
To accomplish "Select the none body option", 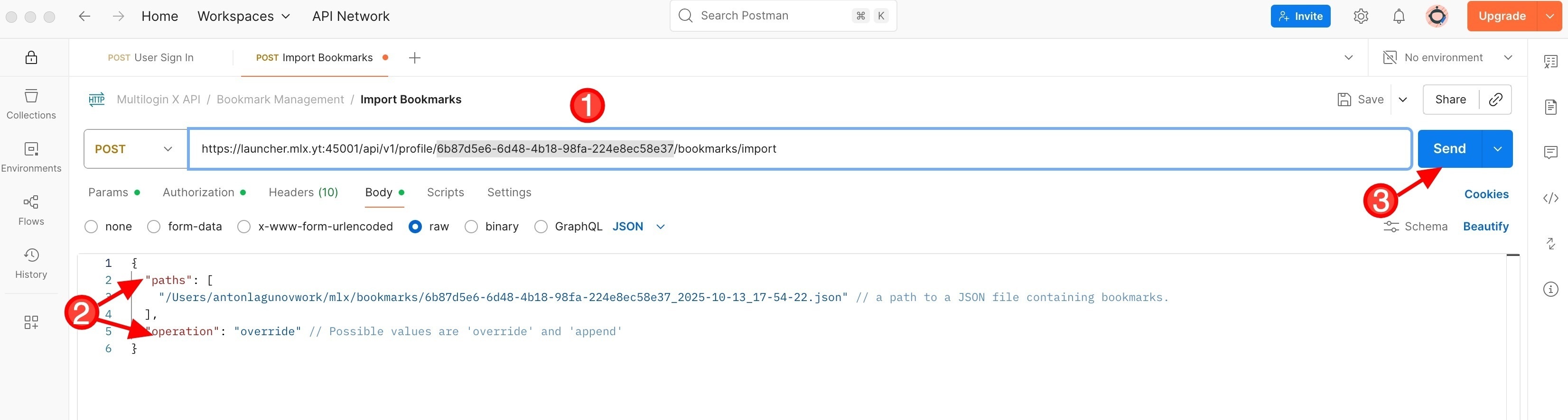I will click(x=91, y=227).
